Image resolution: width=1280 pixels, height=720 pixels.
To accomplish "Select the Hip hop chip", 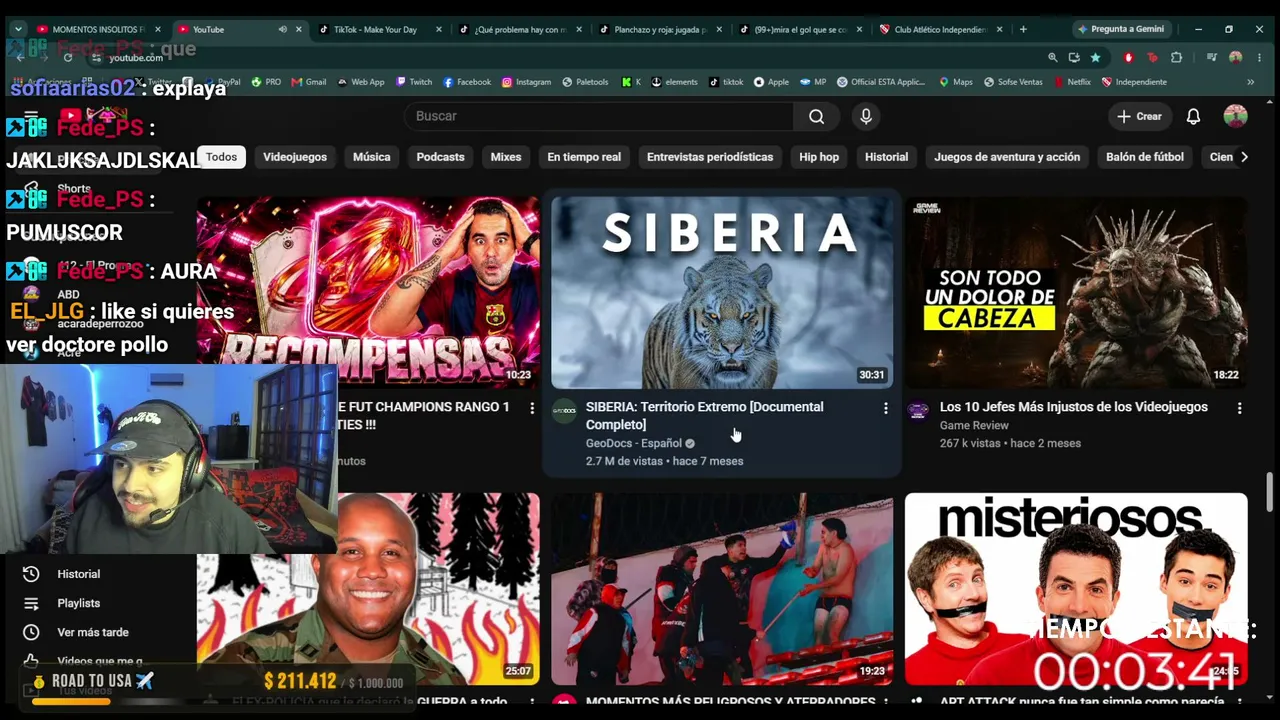I will (x=819, y=157).
